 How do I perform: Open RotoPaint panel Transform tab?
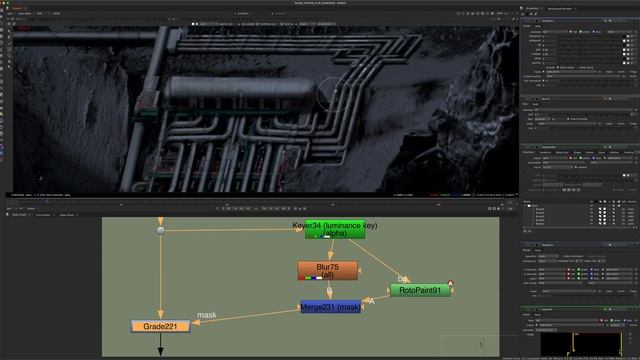[x=545, y=152]
